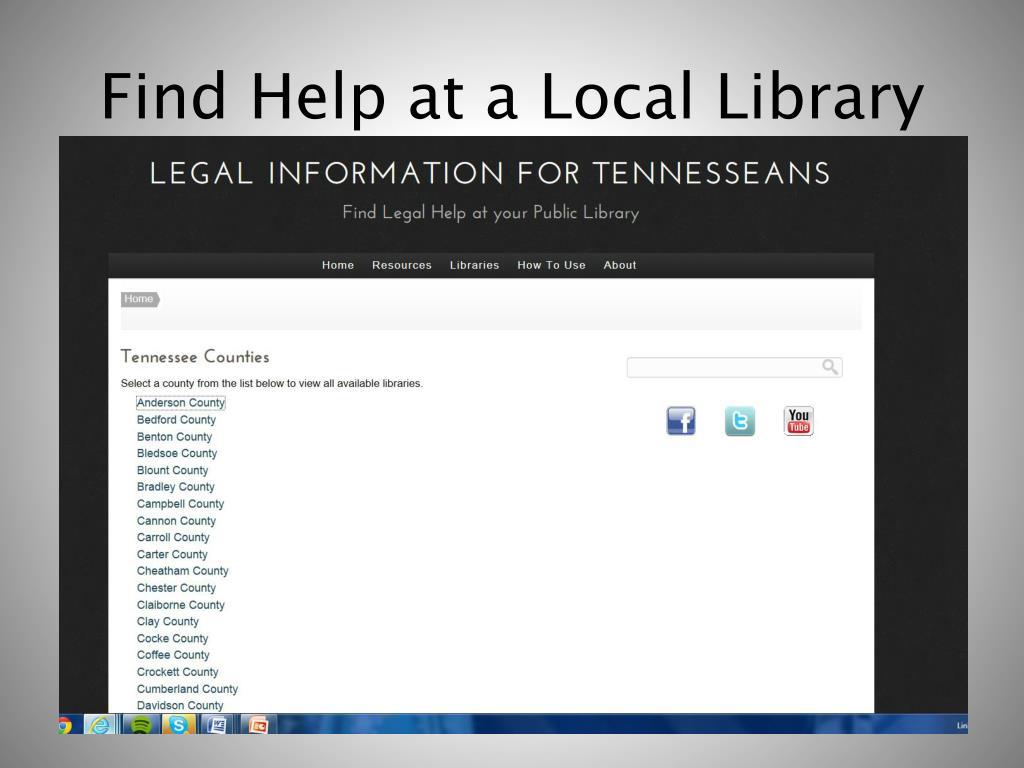
Task: Click the search magnifier icon
Action: [x=830, y=367]
